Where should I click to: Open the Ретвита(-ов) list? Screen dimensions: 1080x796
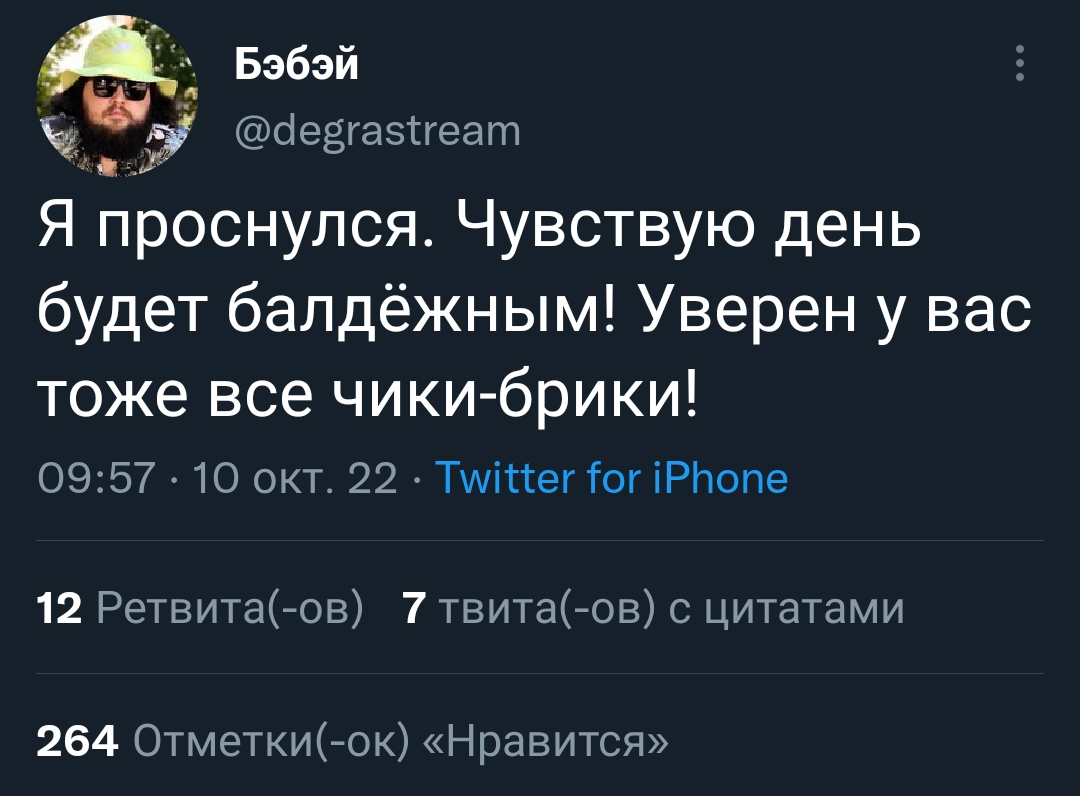229,608
